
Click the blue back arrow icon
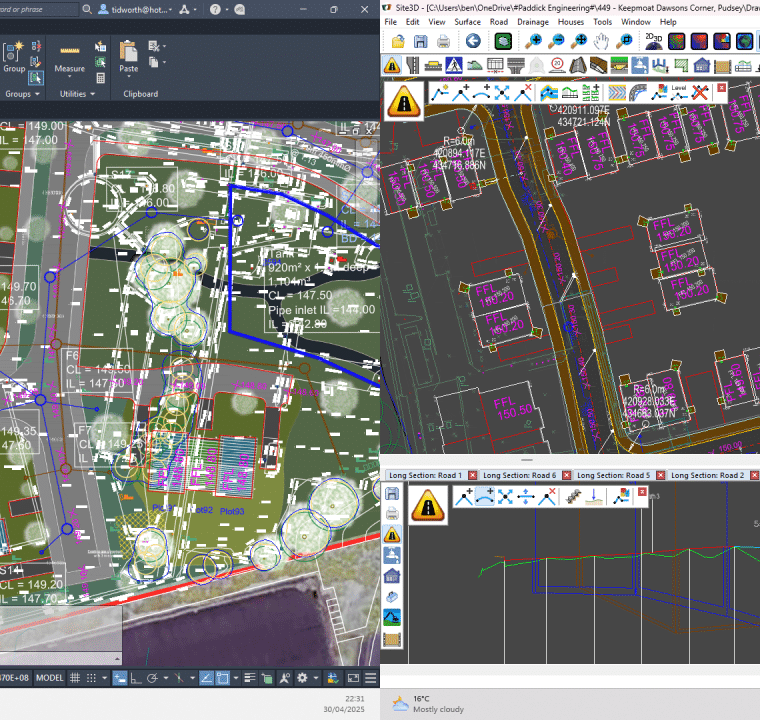473,41
